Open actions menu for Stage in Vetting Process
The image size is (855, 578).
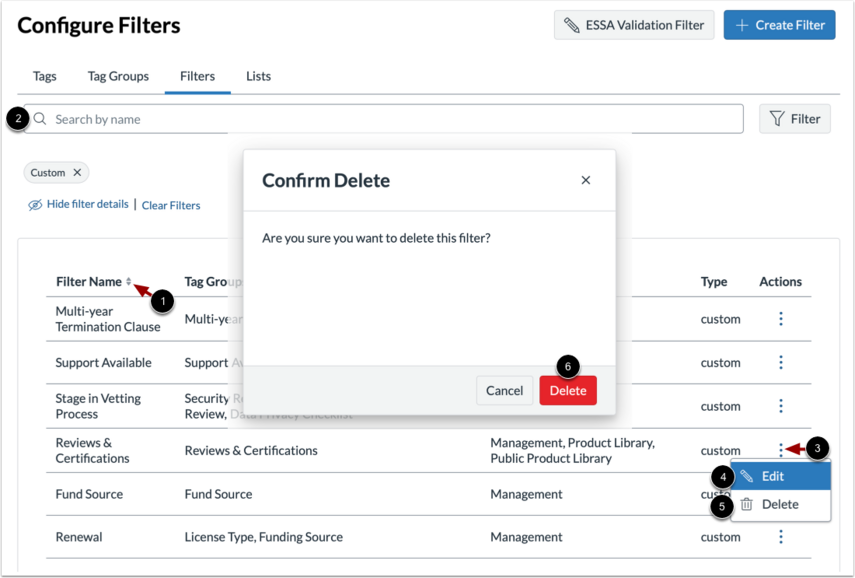[x=781, y=406]
